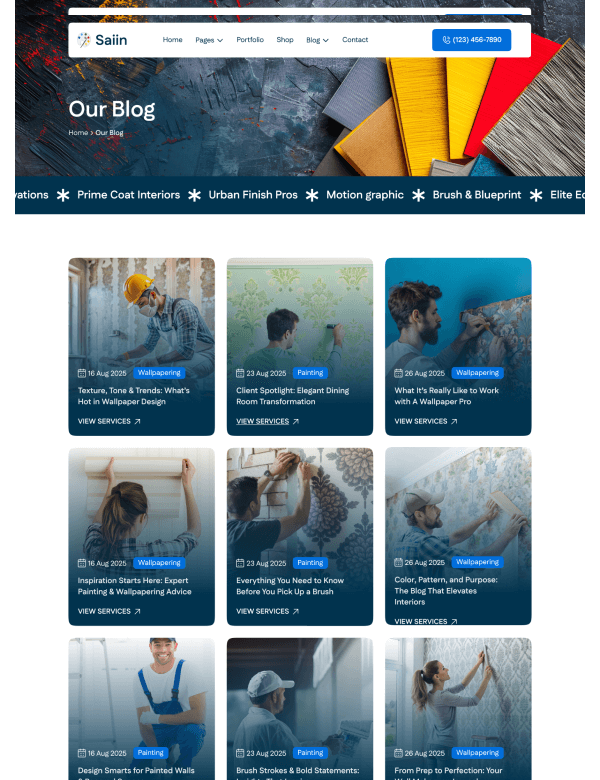Select Painting tag on Client Spotlight card
Screen dimensions: 600x780
pyautogui.click(x=310, y=373)
